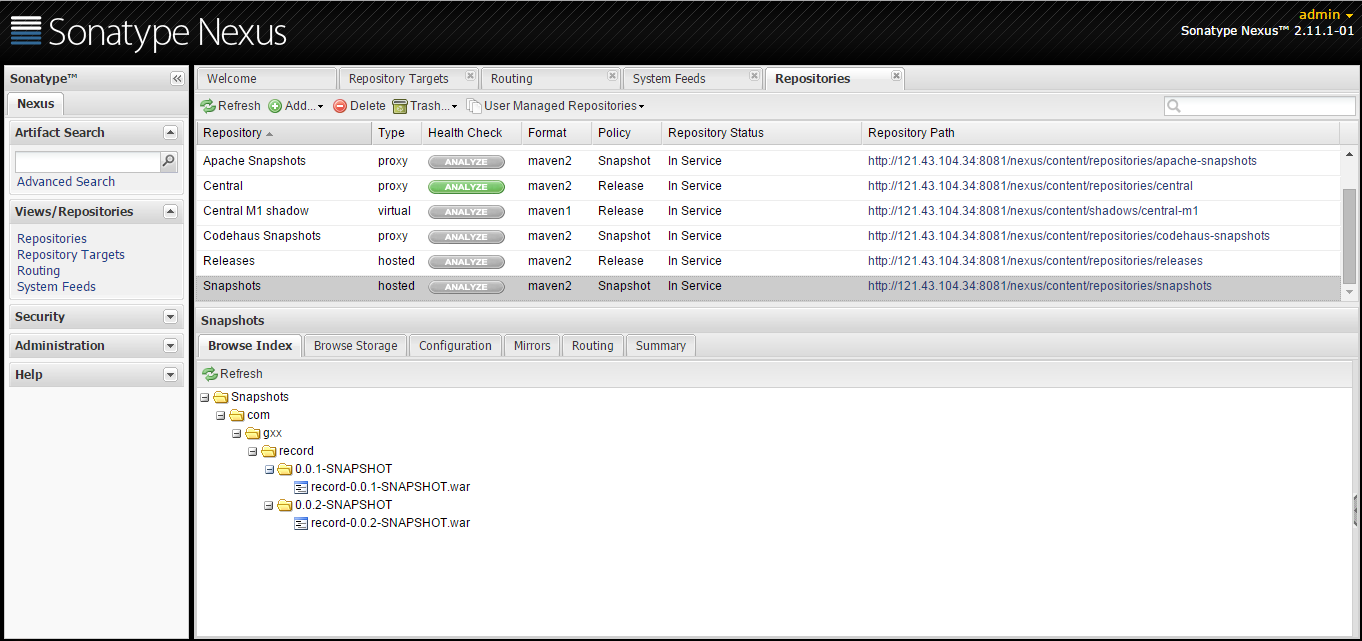
Task: Click the Sonatype Nexus logo icon
Action: point(26,31)
